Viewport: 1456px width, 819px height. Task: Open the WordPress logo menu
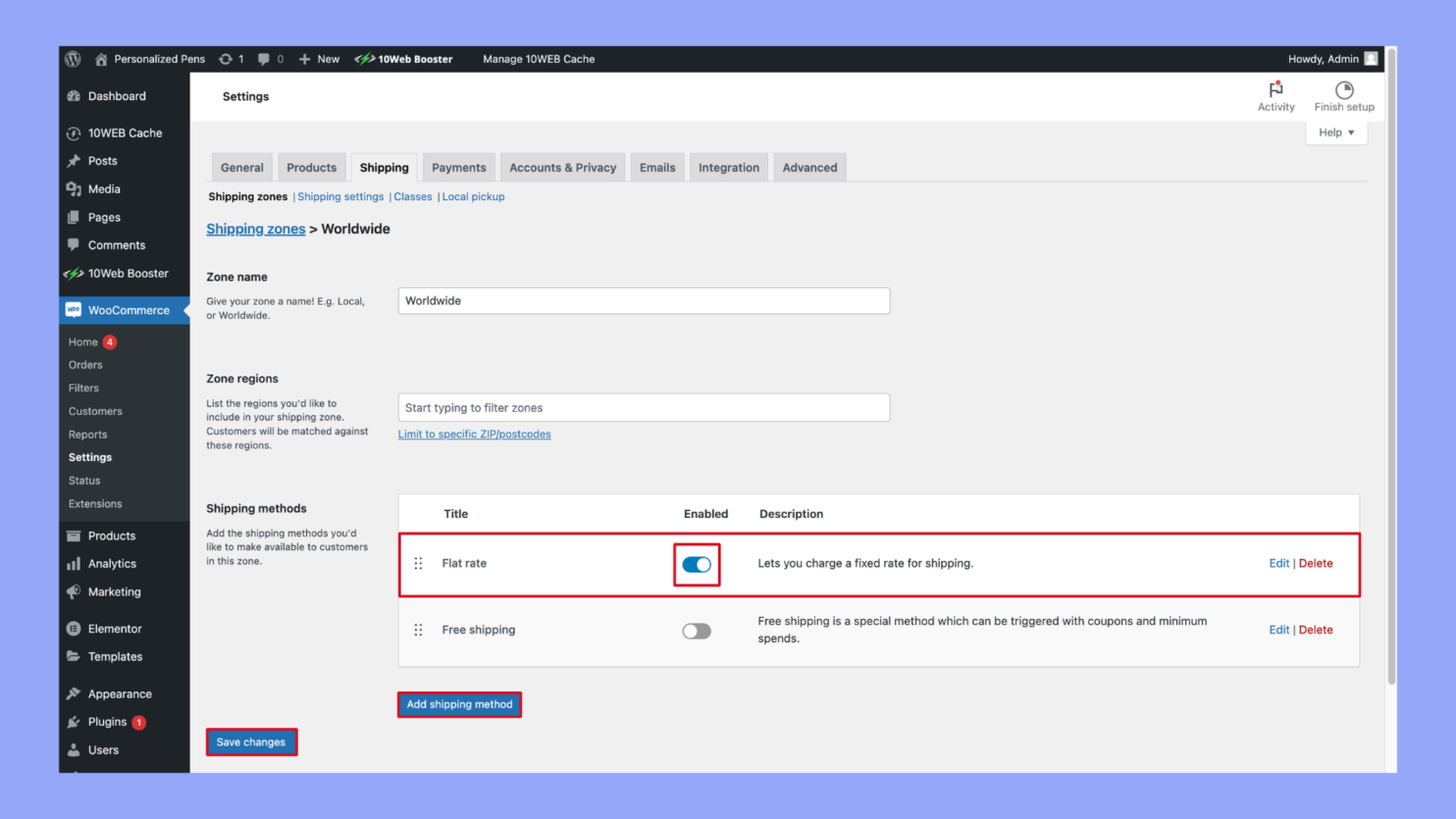pos(74,59)
